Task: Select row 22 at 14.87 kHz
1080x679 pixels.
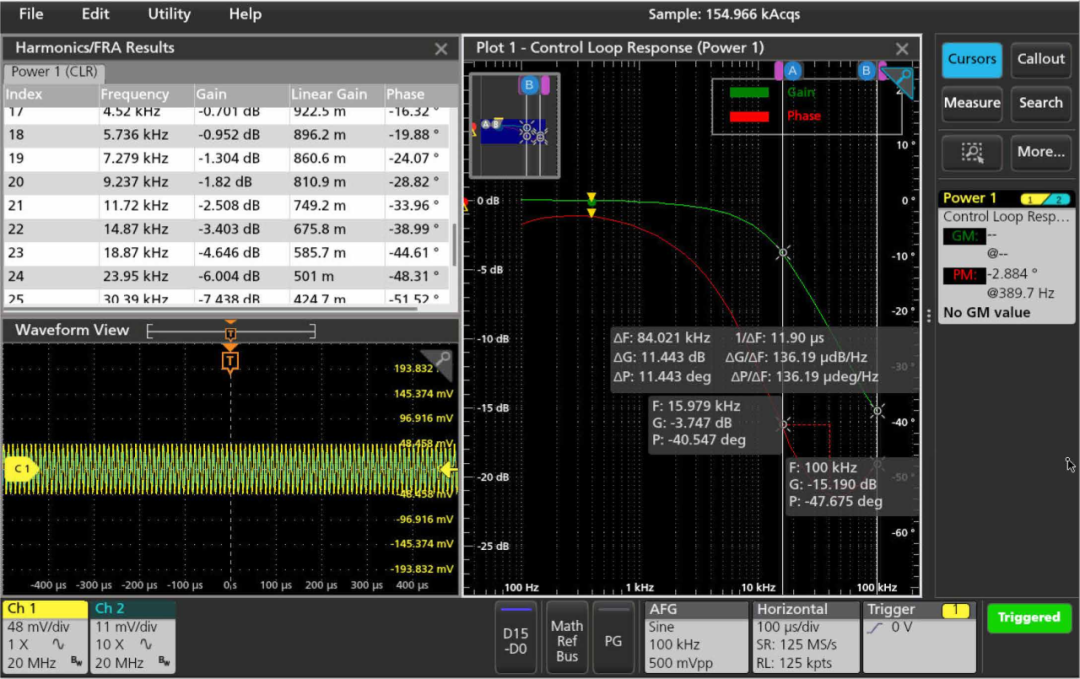Action: coord(228,229)
